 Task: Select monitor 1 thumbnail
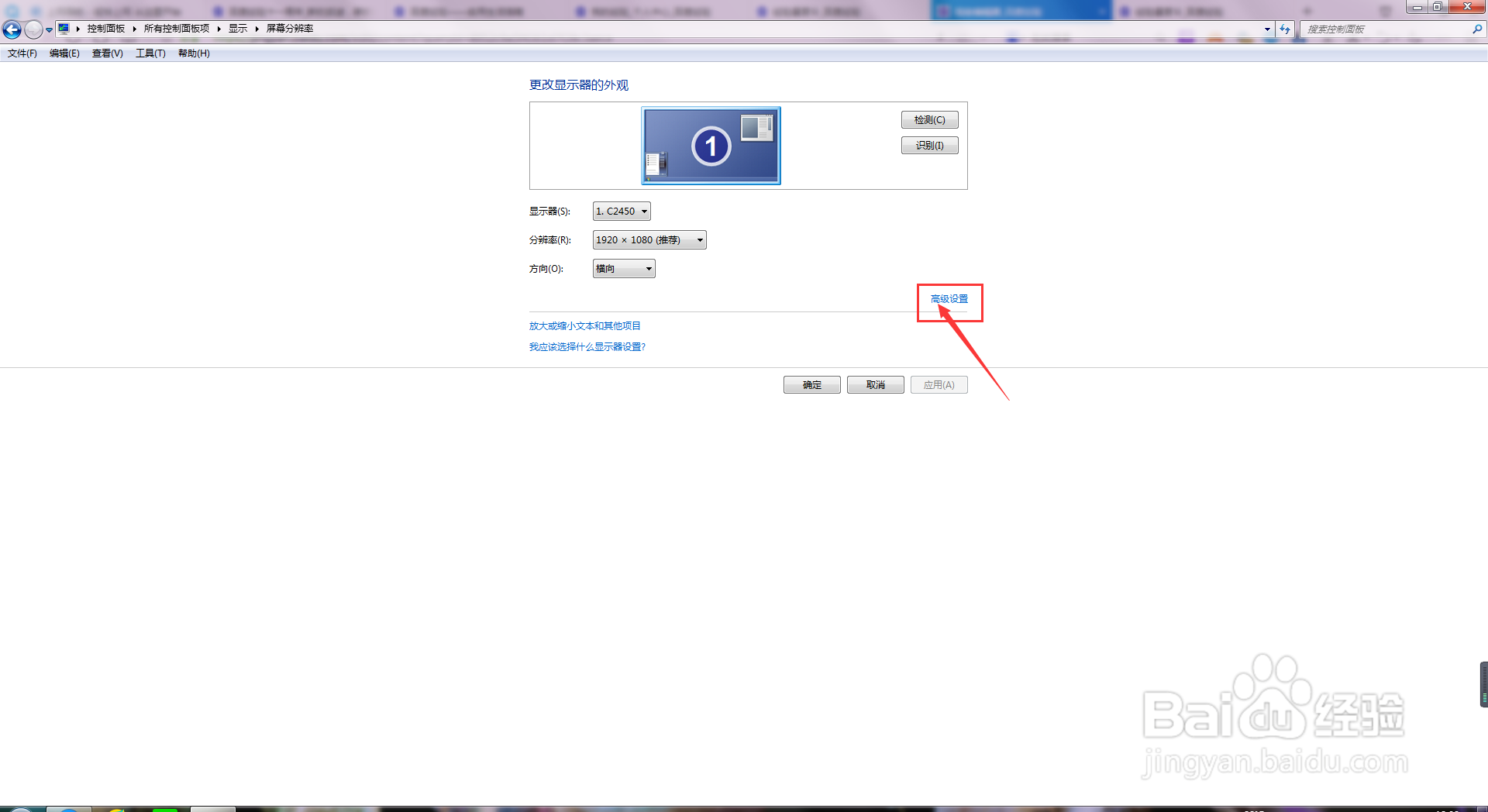(711, 146)
